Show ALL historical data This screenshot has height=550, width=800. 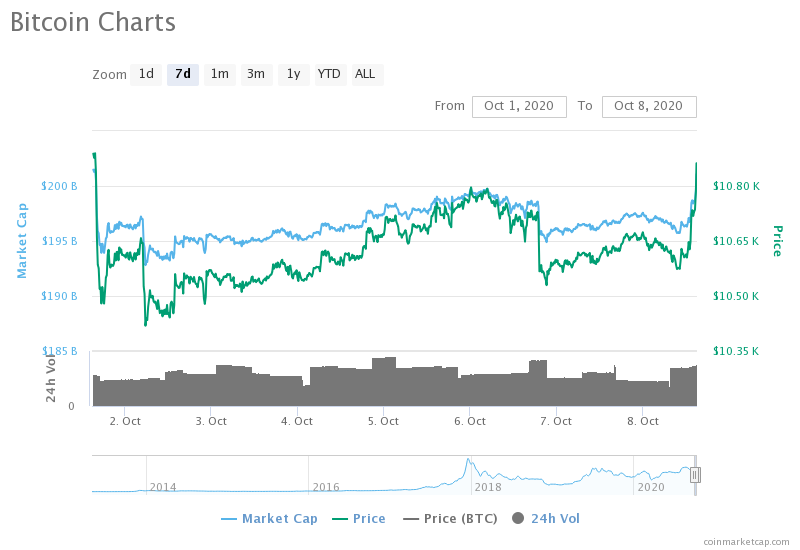[x=367, y=74]
